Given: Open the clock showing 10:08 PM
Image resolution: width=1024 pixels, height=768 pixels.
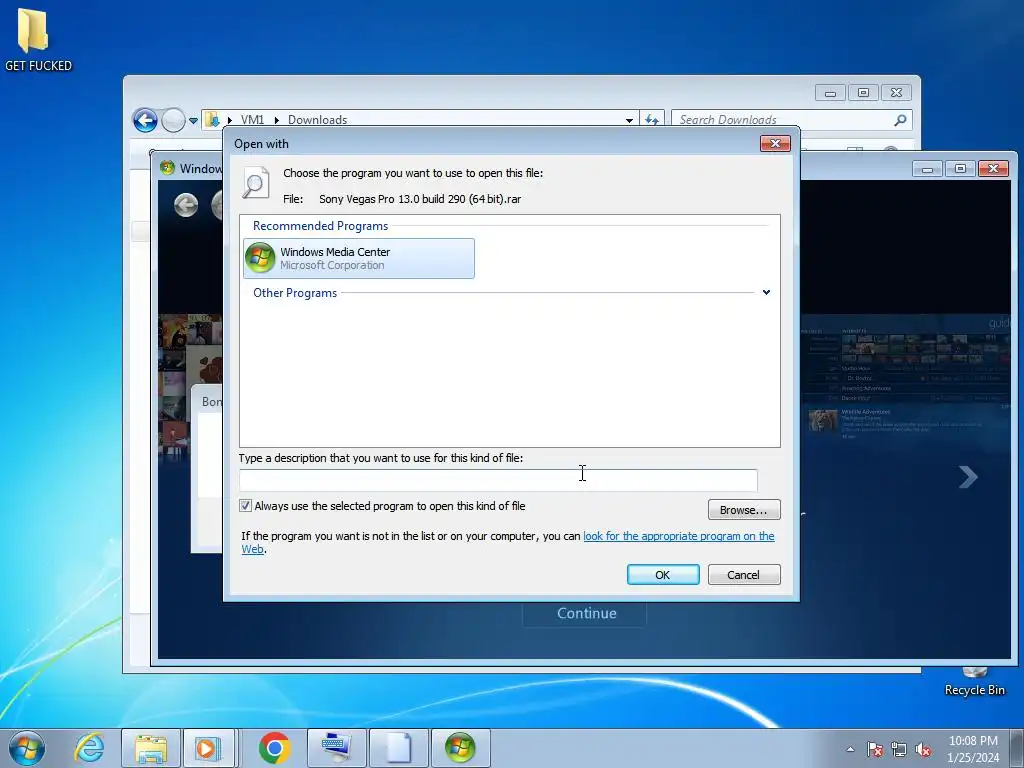Looking at the screenshot, I should [973, 749].
